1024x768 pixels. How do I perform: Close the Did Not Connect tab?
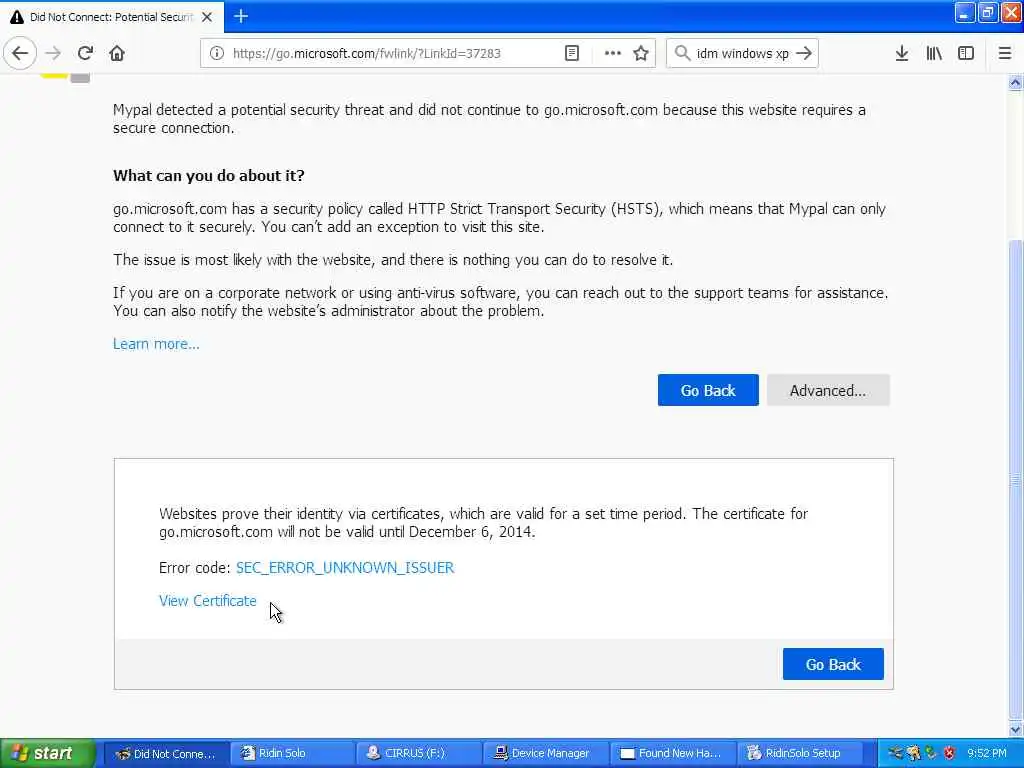(x=207, y=17)
